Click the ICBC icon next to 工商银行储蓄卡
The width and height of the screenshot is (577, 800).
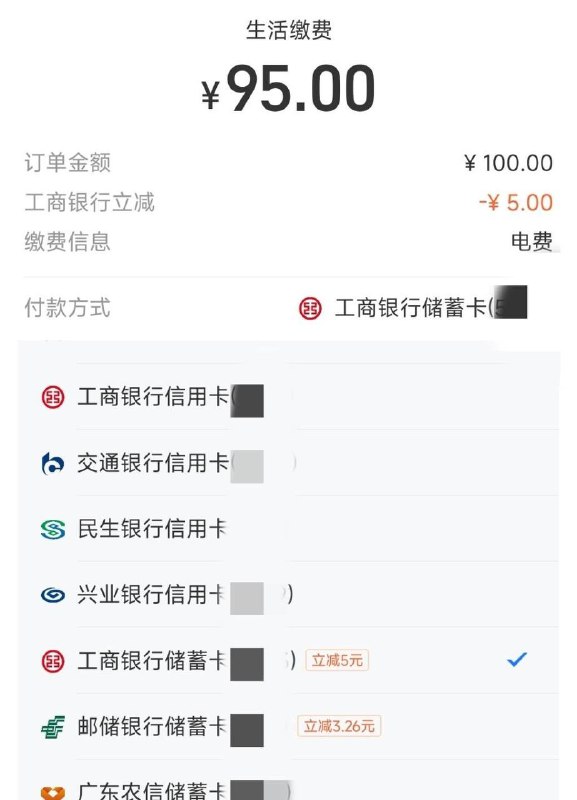coord(52,660)
